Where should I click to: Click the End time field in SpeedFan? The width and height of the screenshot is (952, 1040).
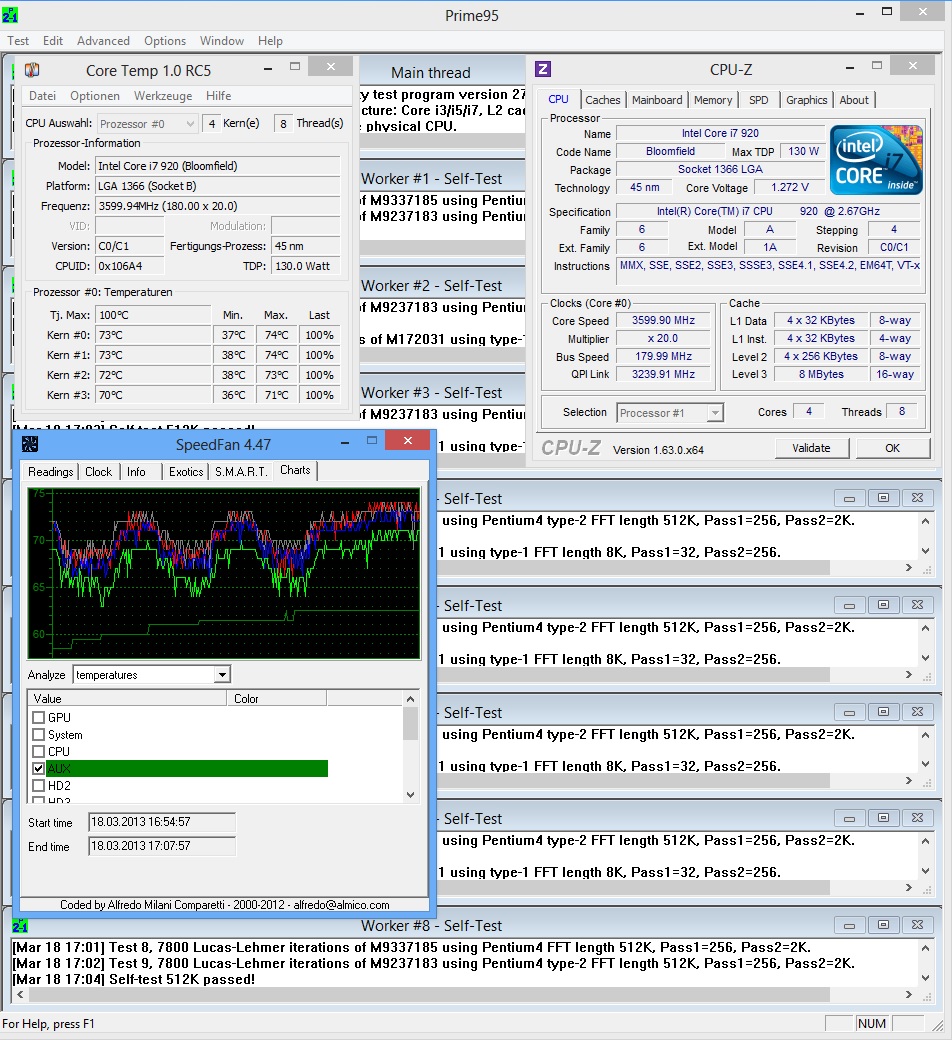coord(162,846)
